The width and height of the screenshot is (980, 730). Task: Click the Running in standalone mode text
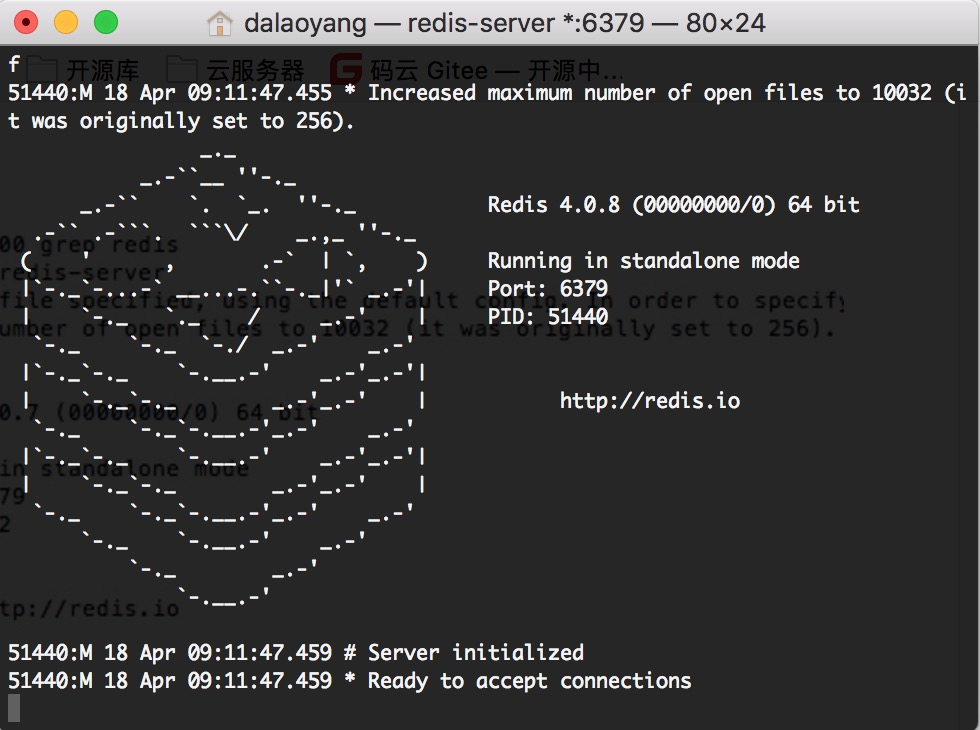pyautogui.click(x=643, y=260)
